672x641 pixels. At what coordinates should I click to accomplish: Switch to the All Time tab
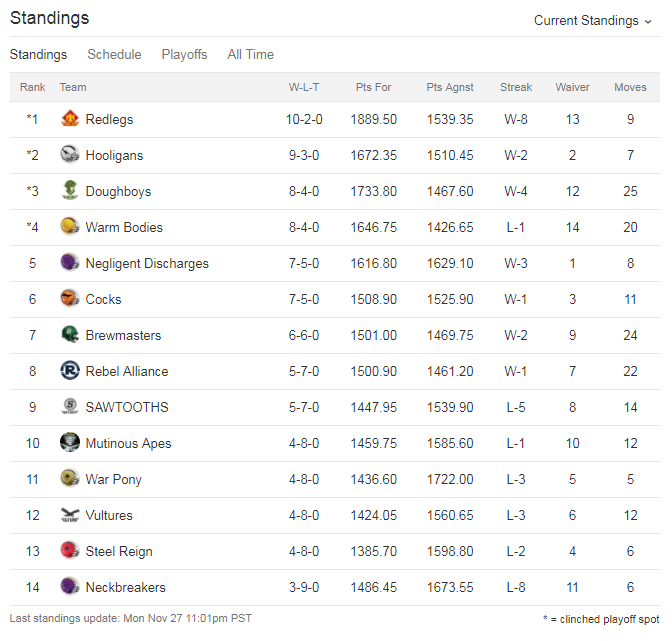[x=251, y=54]
